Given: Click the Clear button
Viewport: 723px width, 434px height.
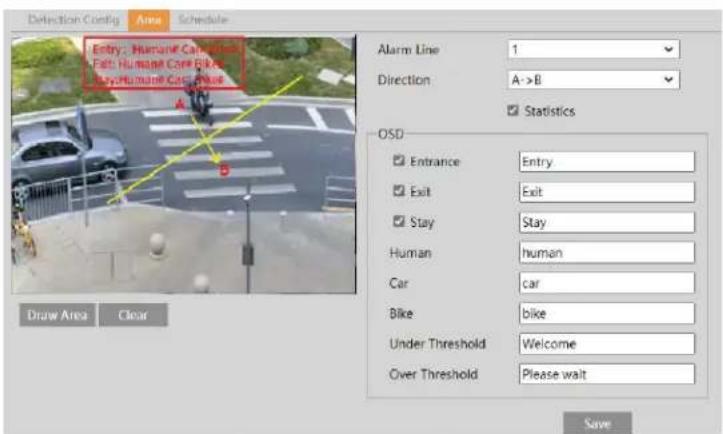Looking at the screenshot, I should click(133, 315).
